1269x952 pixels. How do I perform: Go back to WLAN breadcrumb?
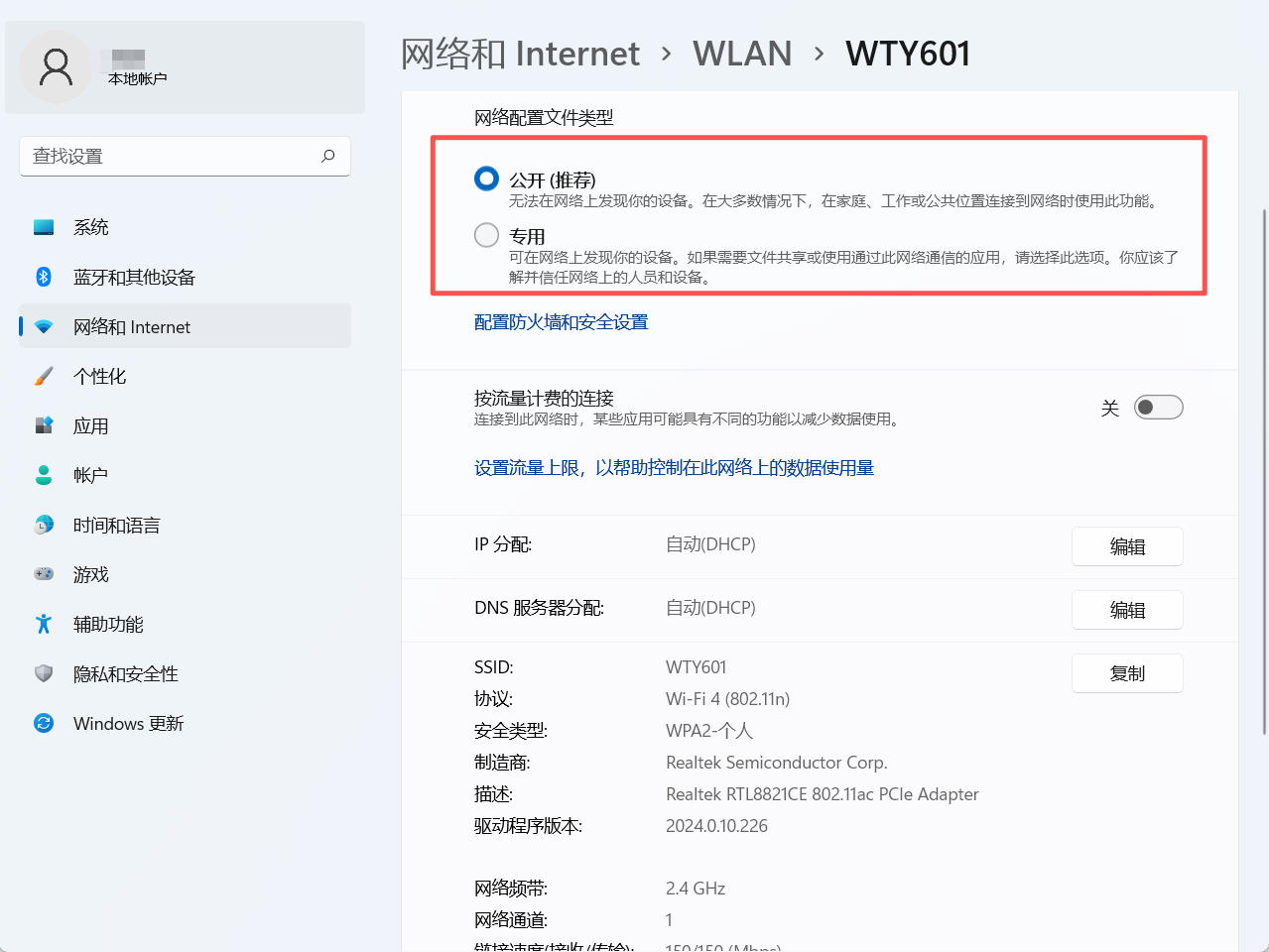point(742,54)
